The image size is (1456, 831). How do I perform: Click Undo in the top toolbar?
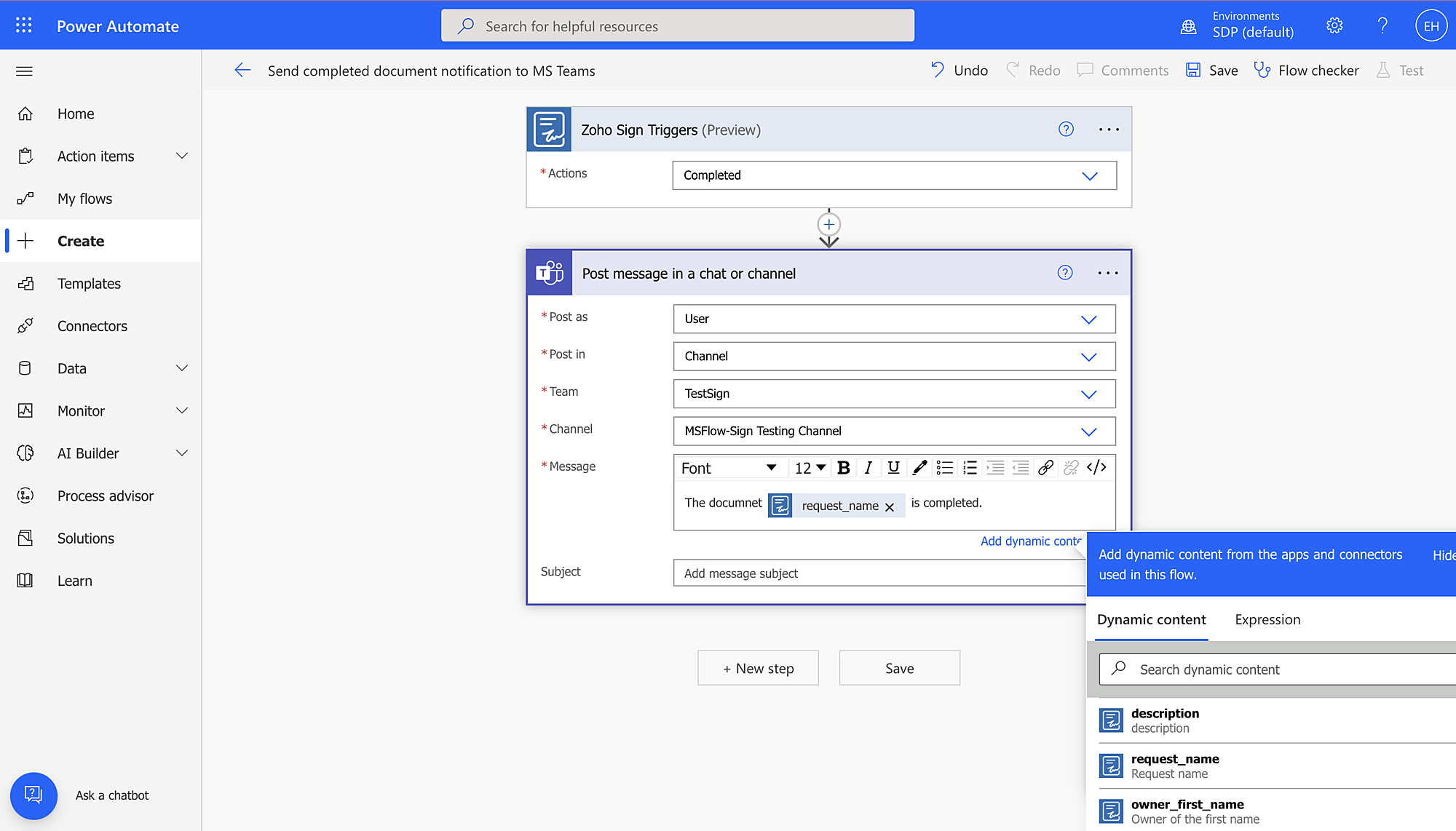[x=959, y=70]
